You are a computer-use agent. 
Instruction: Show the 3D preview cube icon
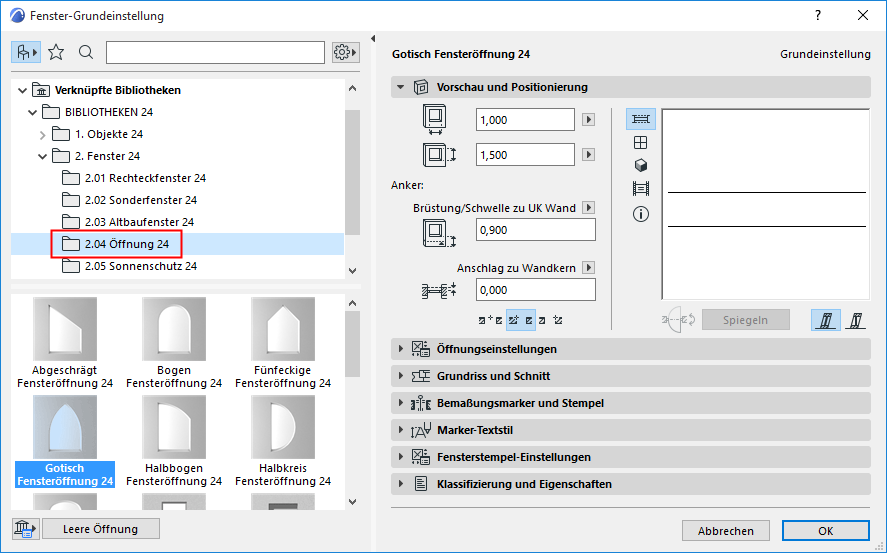click(x=641, y=166)
